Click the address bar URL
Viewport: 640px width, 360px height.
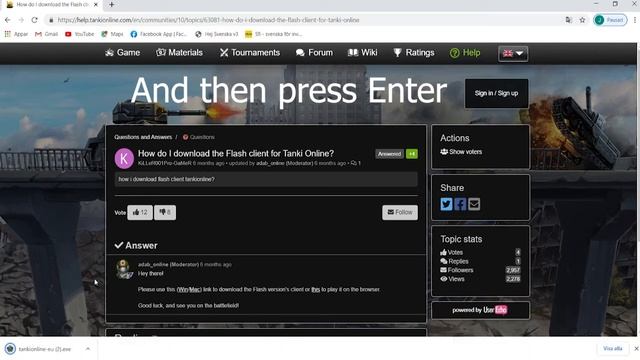[208, 20]
